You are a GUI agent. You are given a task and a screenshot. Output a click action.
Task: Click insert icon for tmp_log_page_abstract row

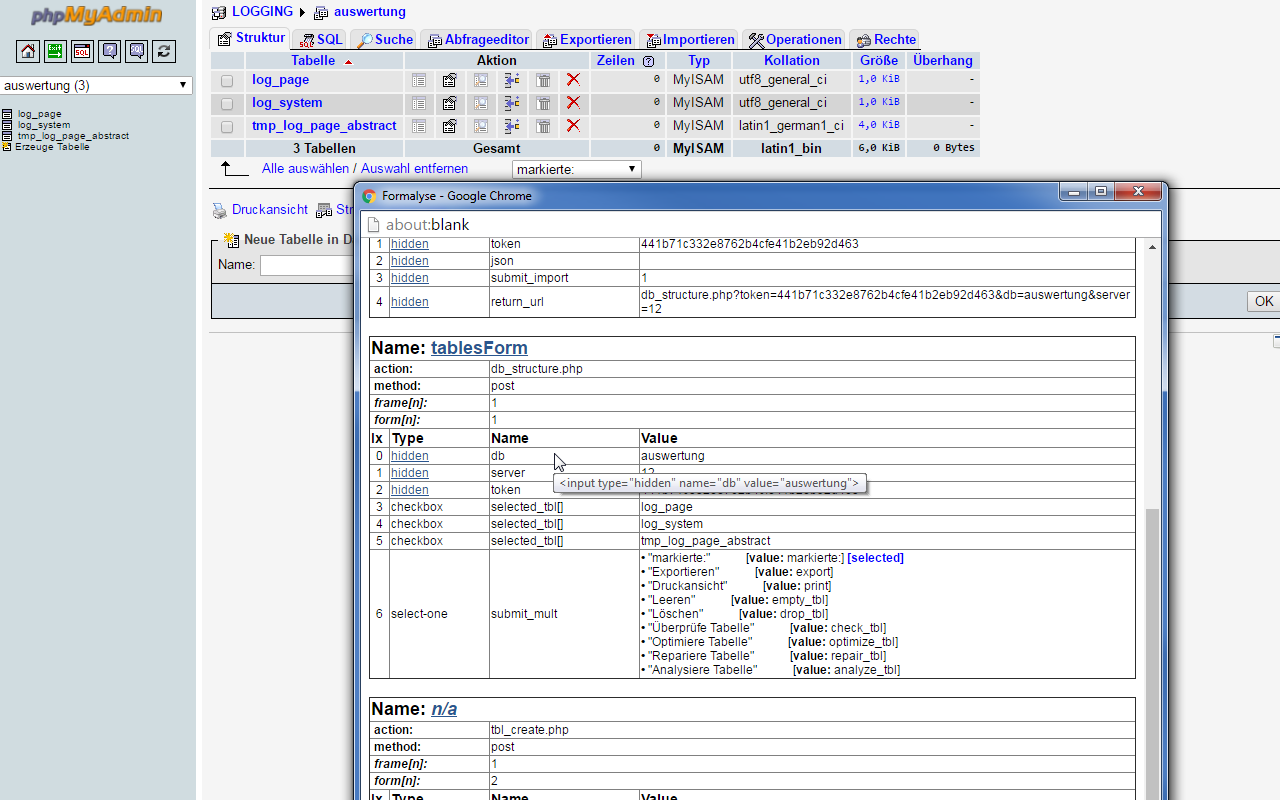(512, 126)
